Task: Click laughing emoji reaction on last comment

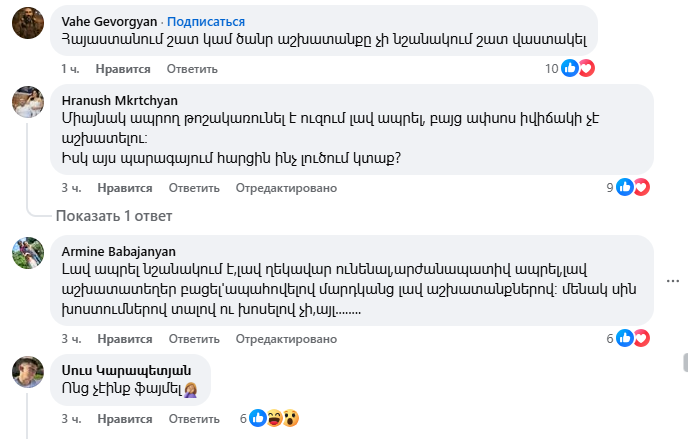Action: [274, 417]
